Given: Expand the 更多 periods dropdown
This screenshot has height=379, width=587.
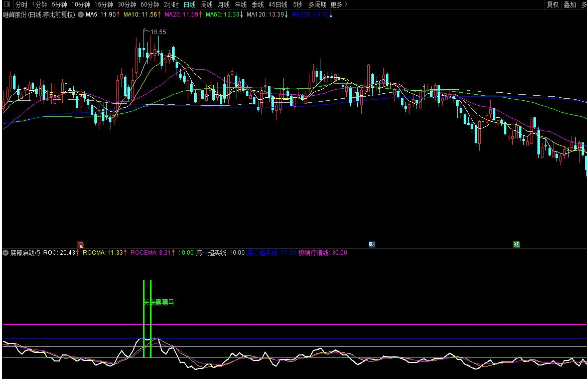Looking at the screenshot, I should coord(339,4).
